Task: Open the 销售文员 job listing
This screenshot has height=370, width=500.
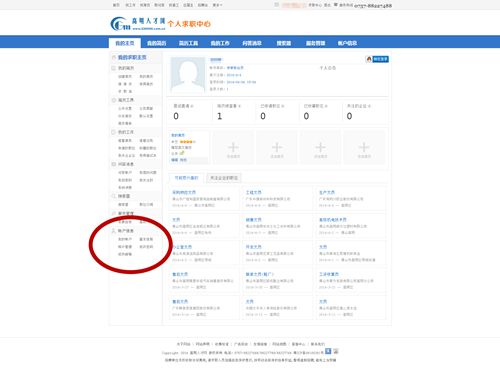Action: pos(253,220)
